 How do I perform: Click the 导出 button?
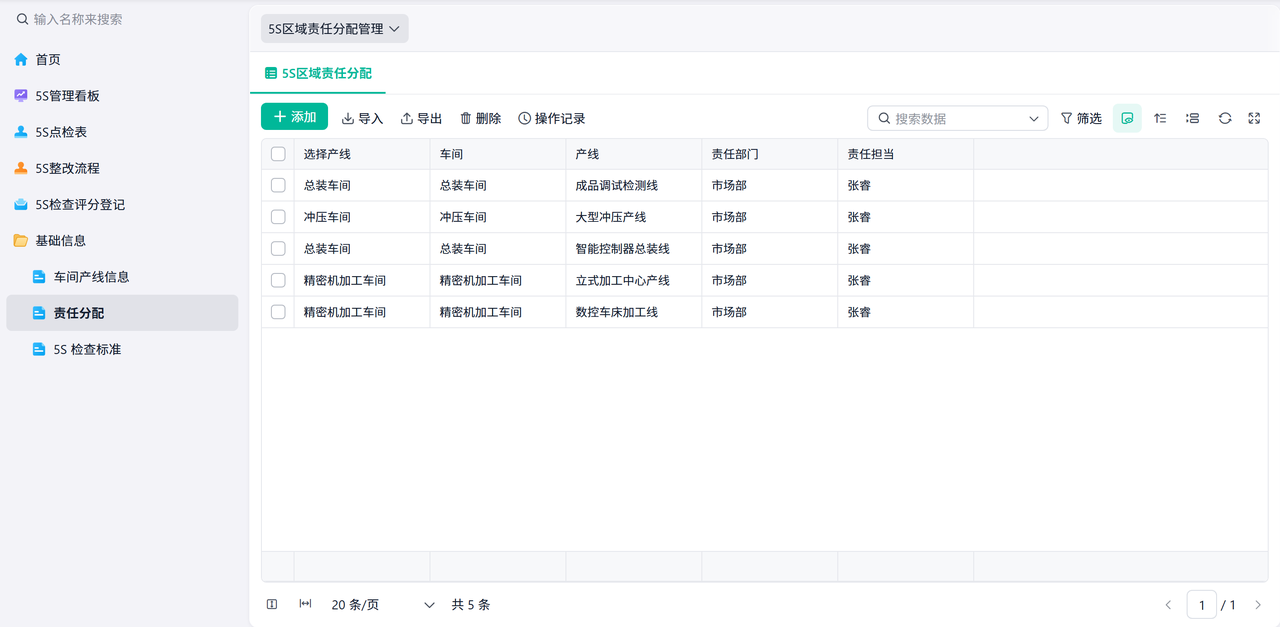421,118
